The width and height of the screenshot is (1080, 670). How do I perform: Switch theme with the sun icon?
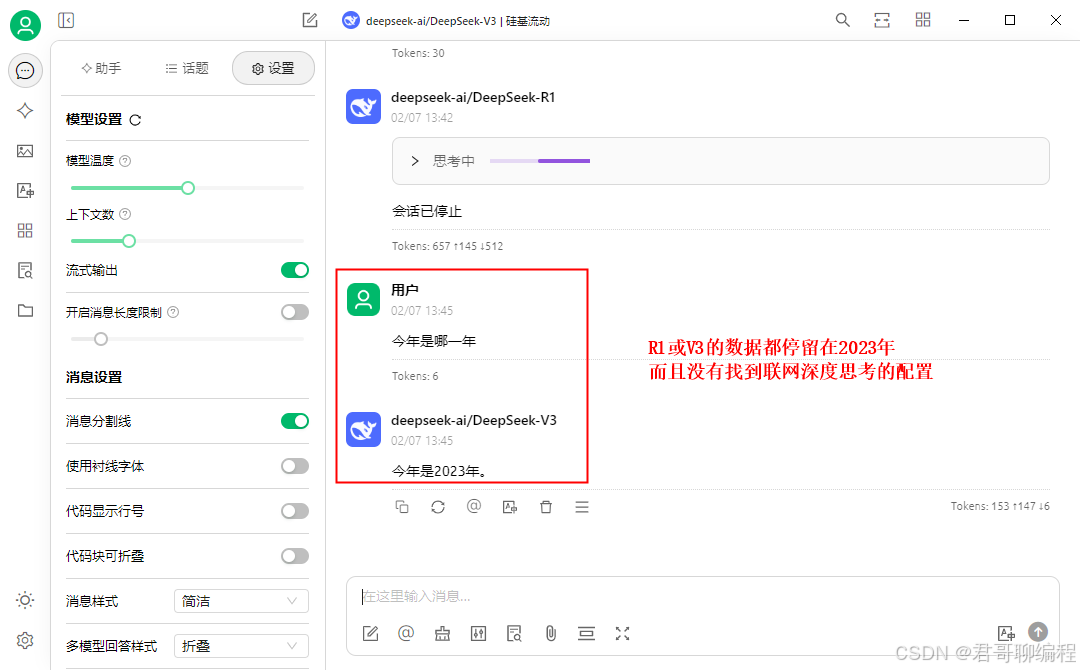pos(25,600)
